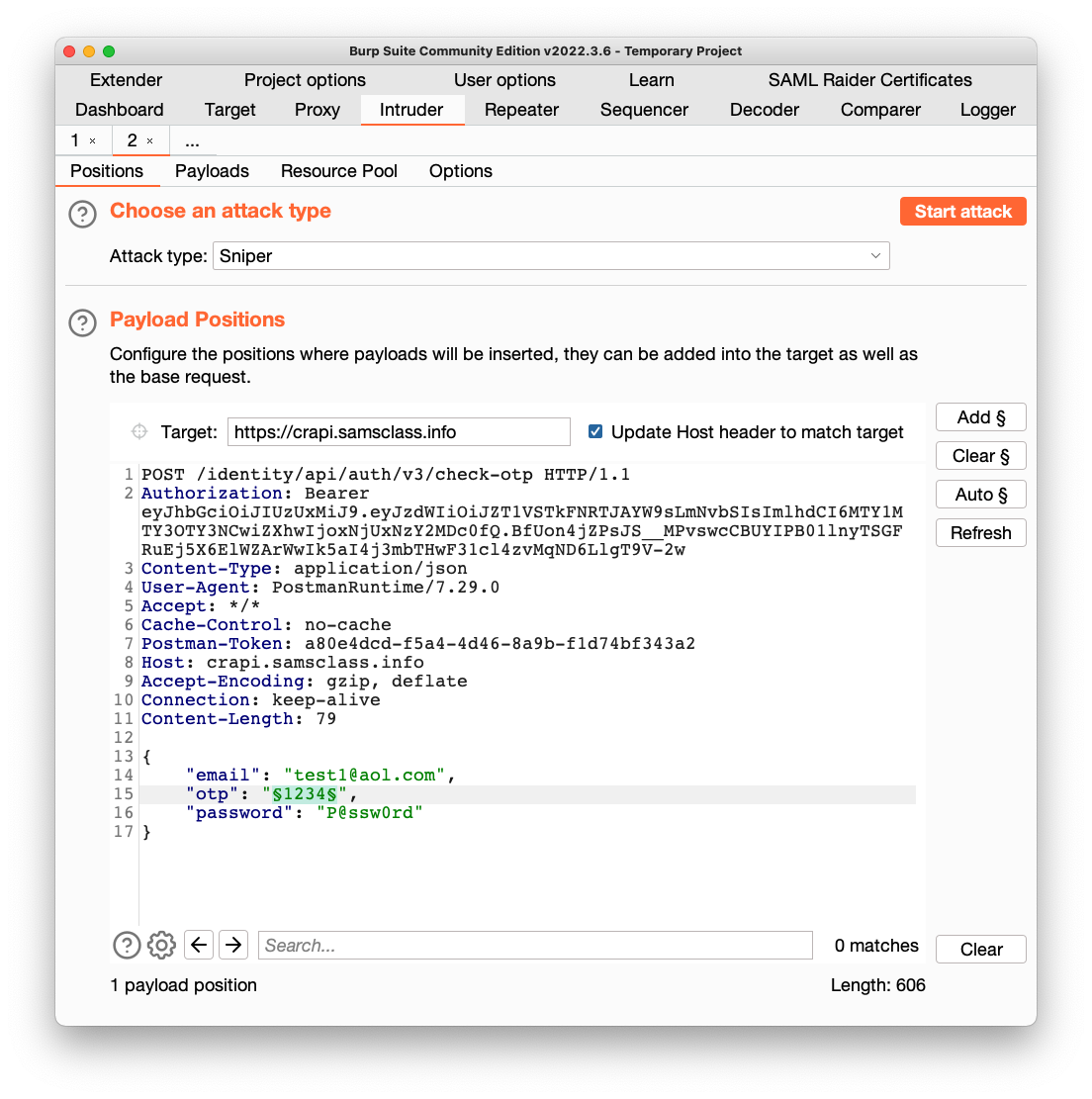The width and height of the screenshot is (1092, 1099).
Task: Open the Target tab
Action: pos(229,110)
